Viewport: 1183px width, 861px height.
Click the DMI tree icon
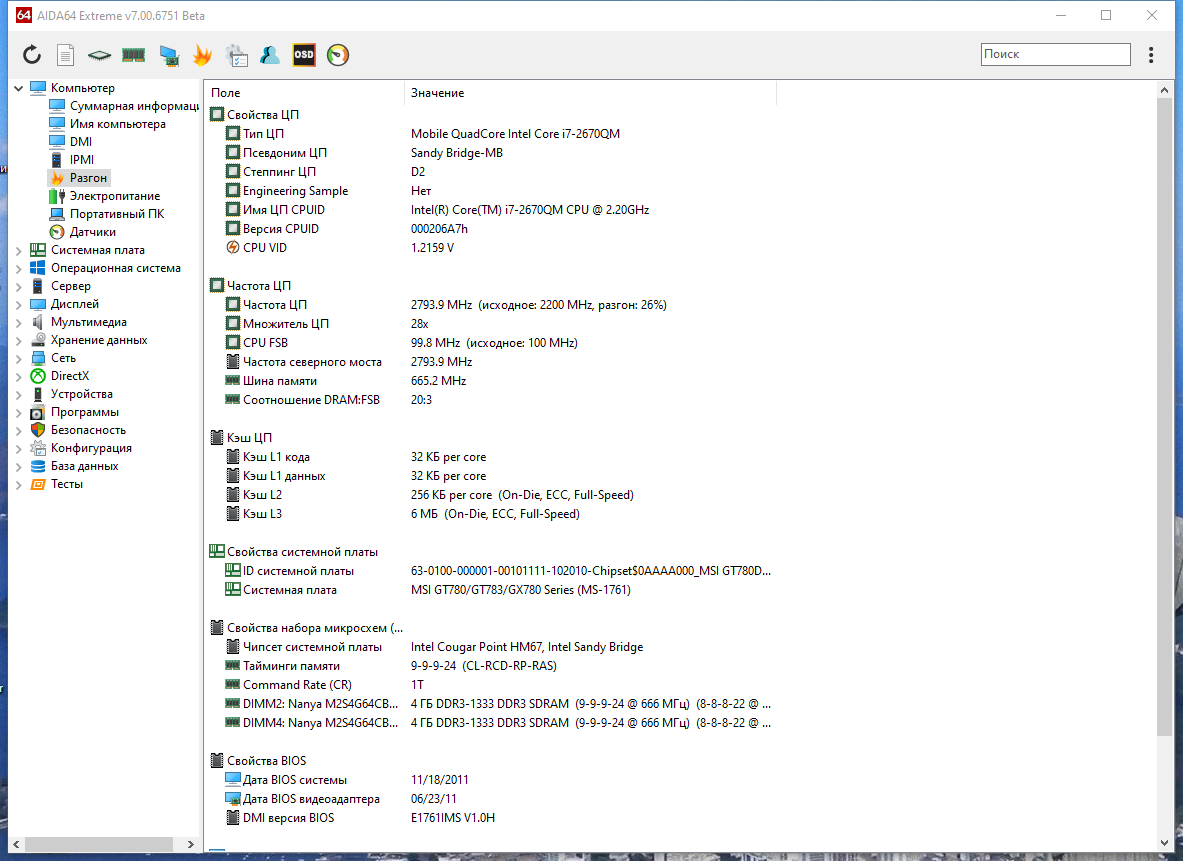pos(57,142)
